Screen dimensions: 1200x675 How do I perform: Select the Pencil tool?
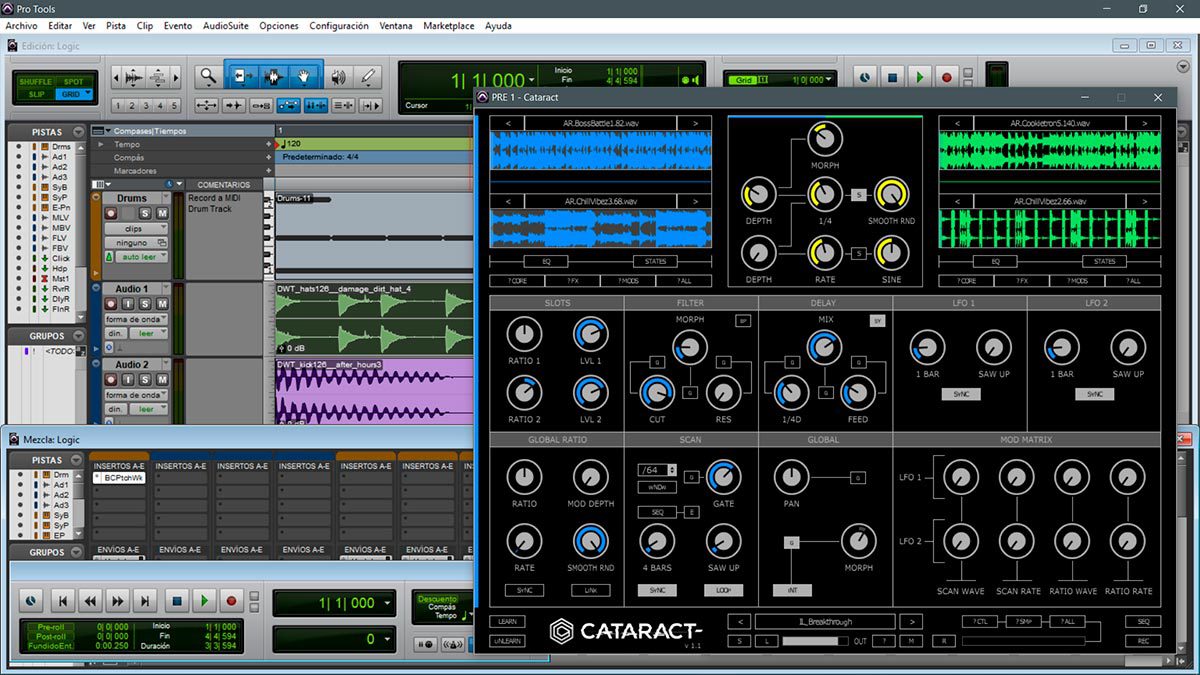368,76
